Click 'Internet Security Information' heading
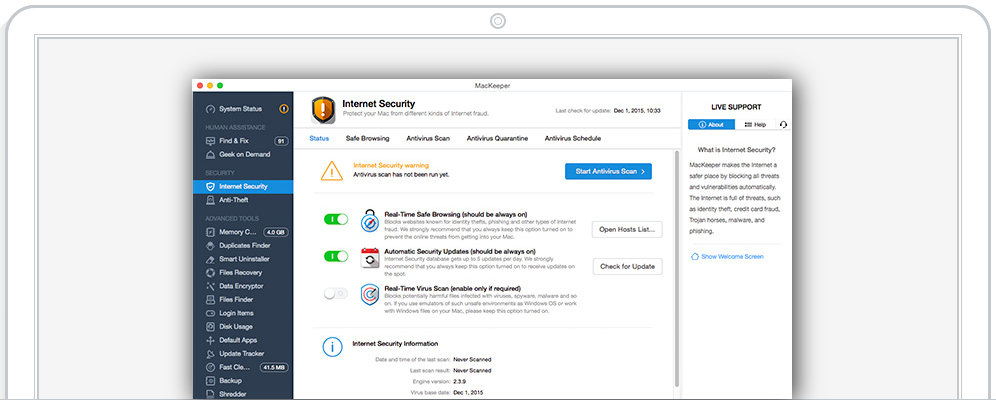The height and width of the screenshot is (400, 996). (x=395, y=343)
